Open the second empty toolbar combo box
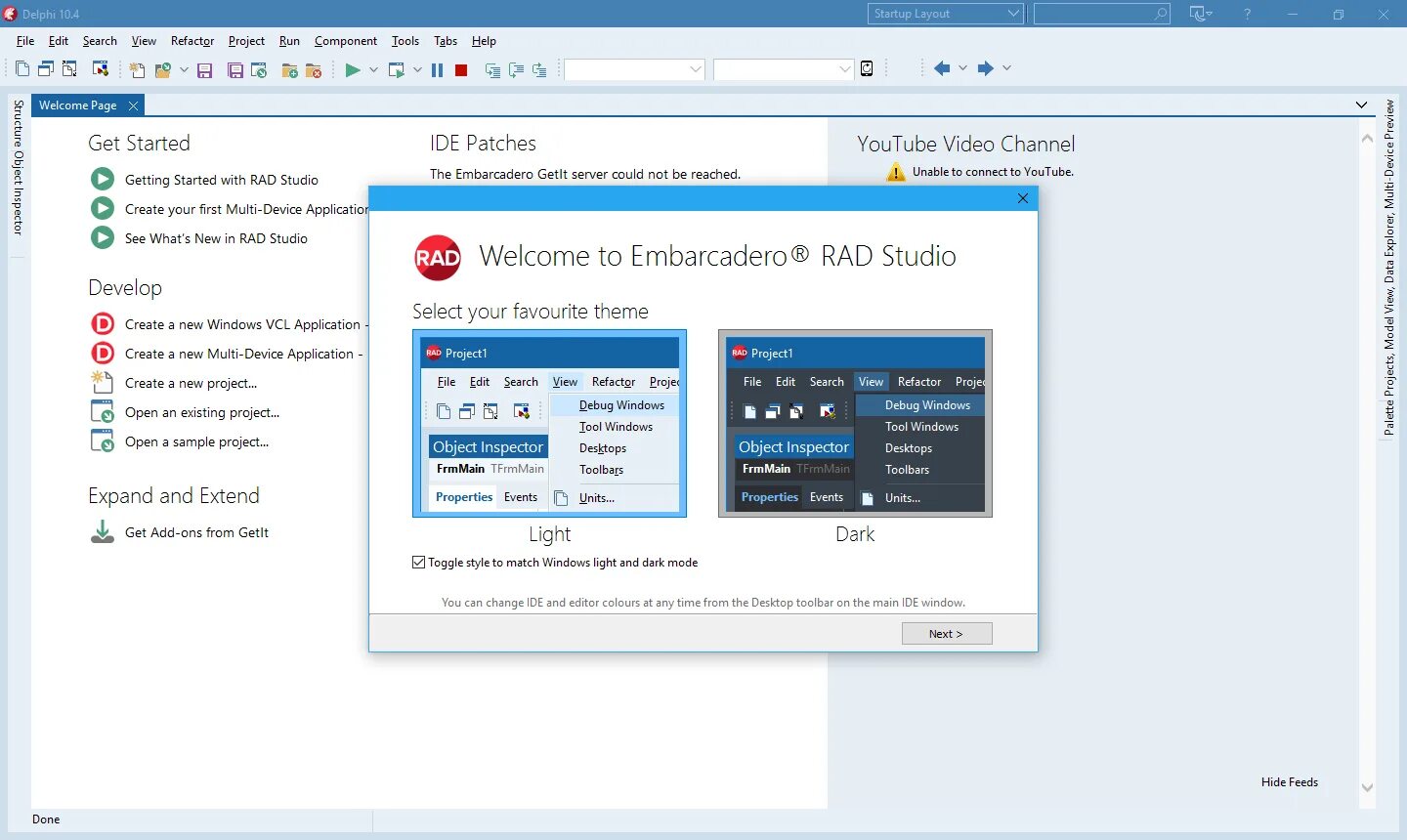 pyautogui.click(x=784, y=69)
